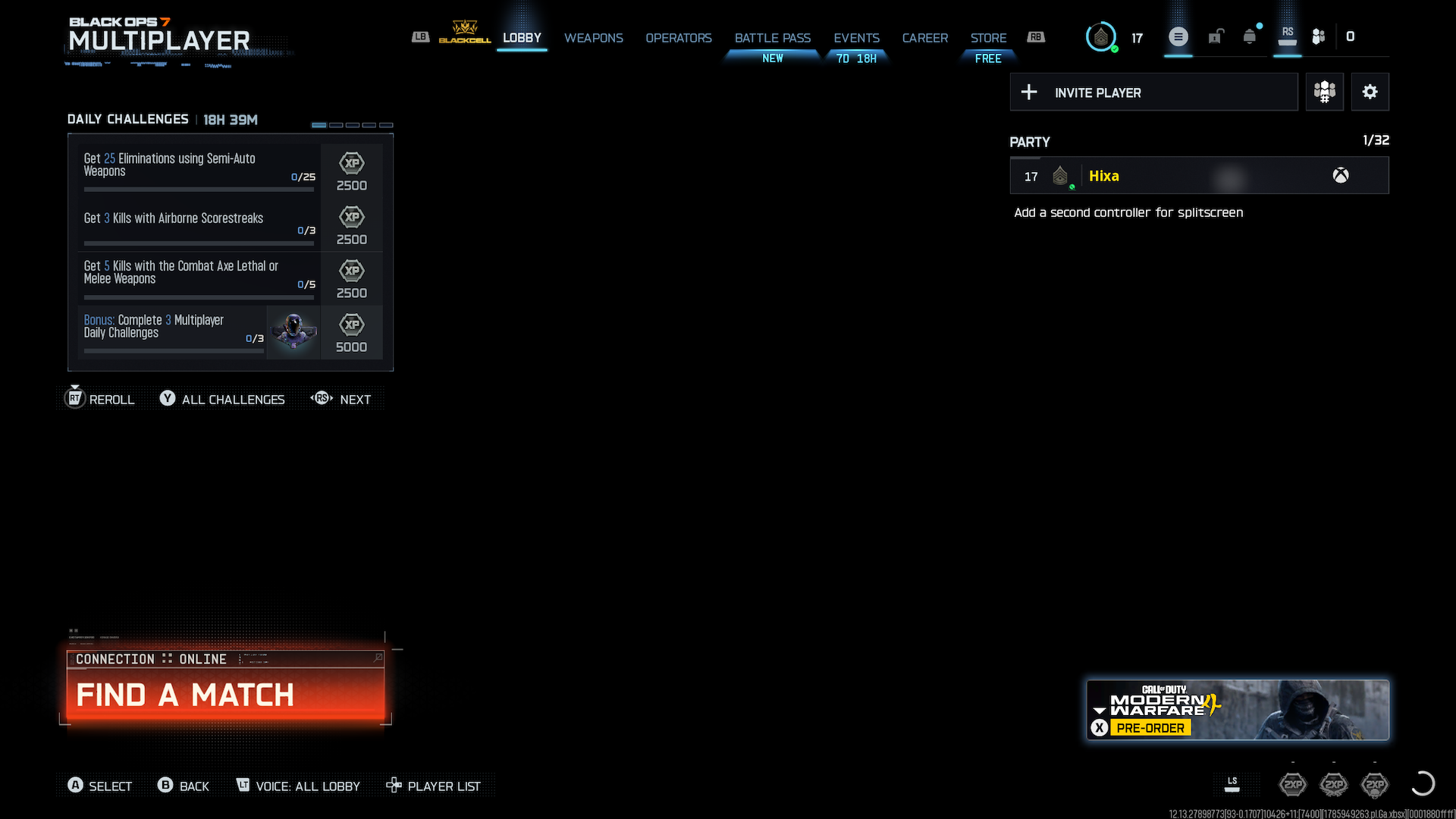Select the second daily challenges page indicator

(x=336, y=124)
